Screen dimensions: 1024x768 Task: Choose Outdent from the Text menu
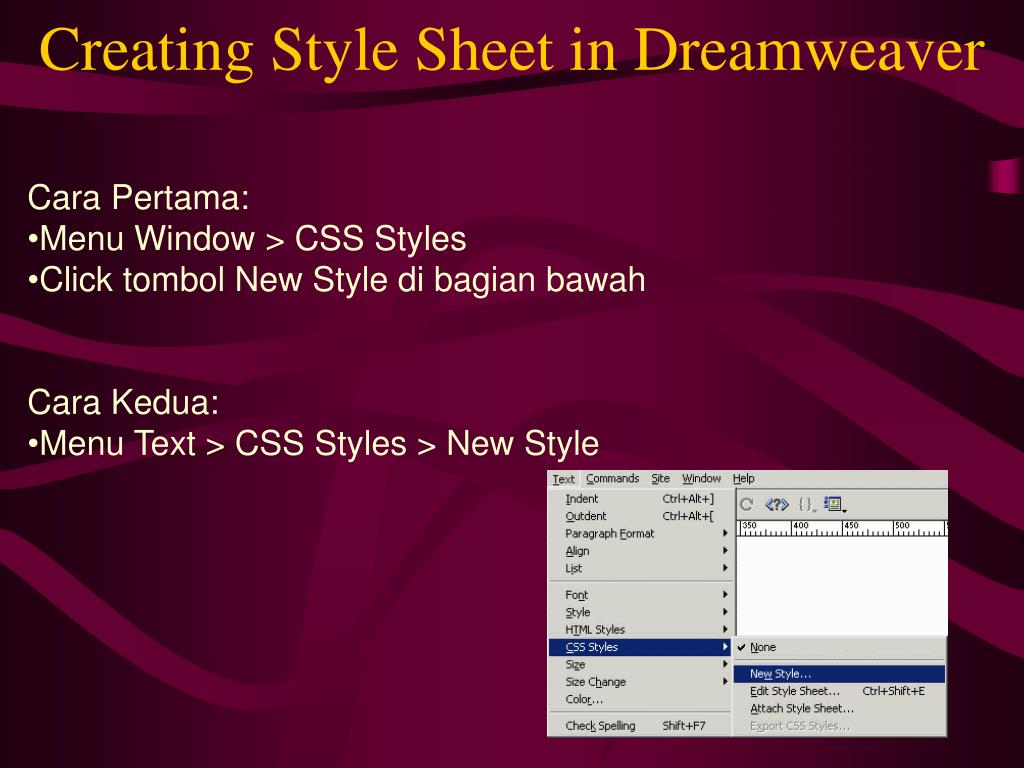640,517
